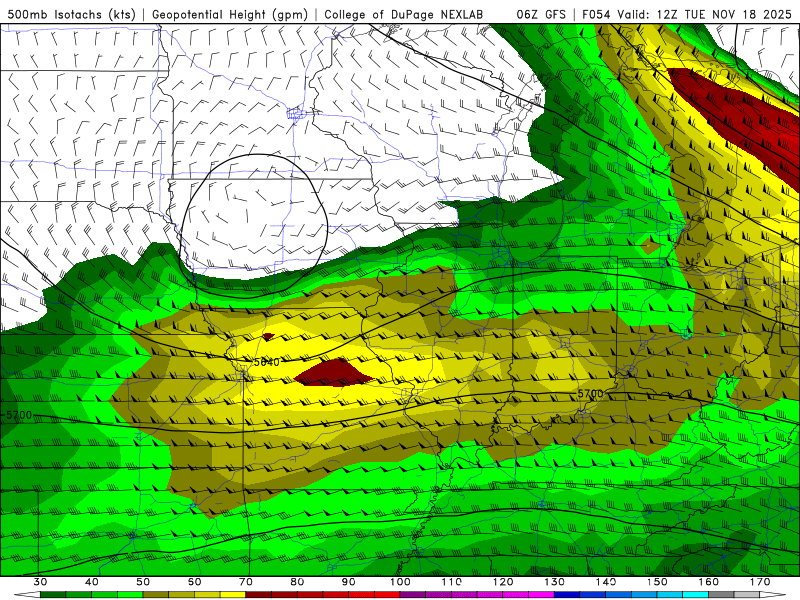This screenshot has width=800, height=600.
Task: Click the dark maroon swatch starting at 70
Action: 259,595
